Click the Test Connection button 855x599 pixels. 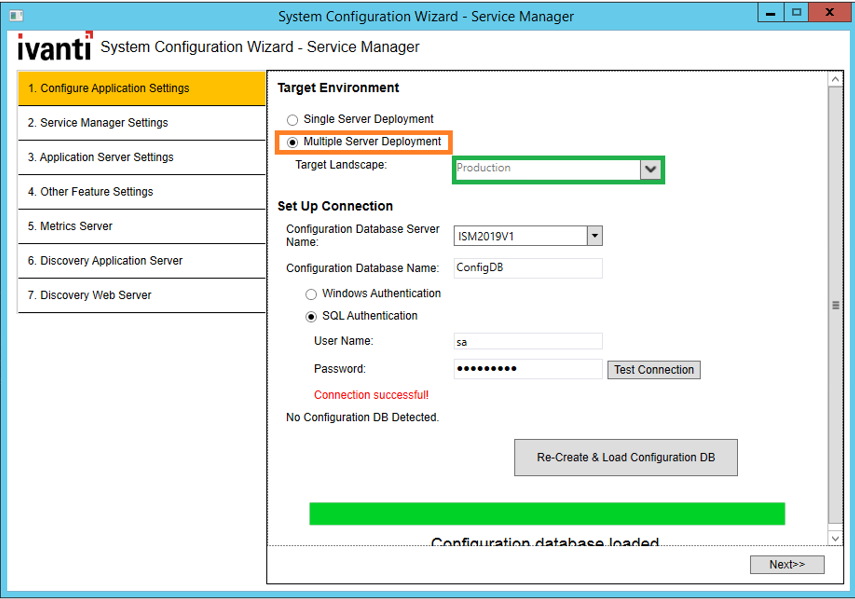[x=653, y=370]
